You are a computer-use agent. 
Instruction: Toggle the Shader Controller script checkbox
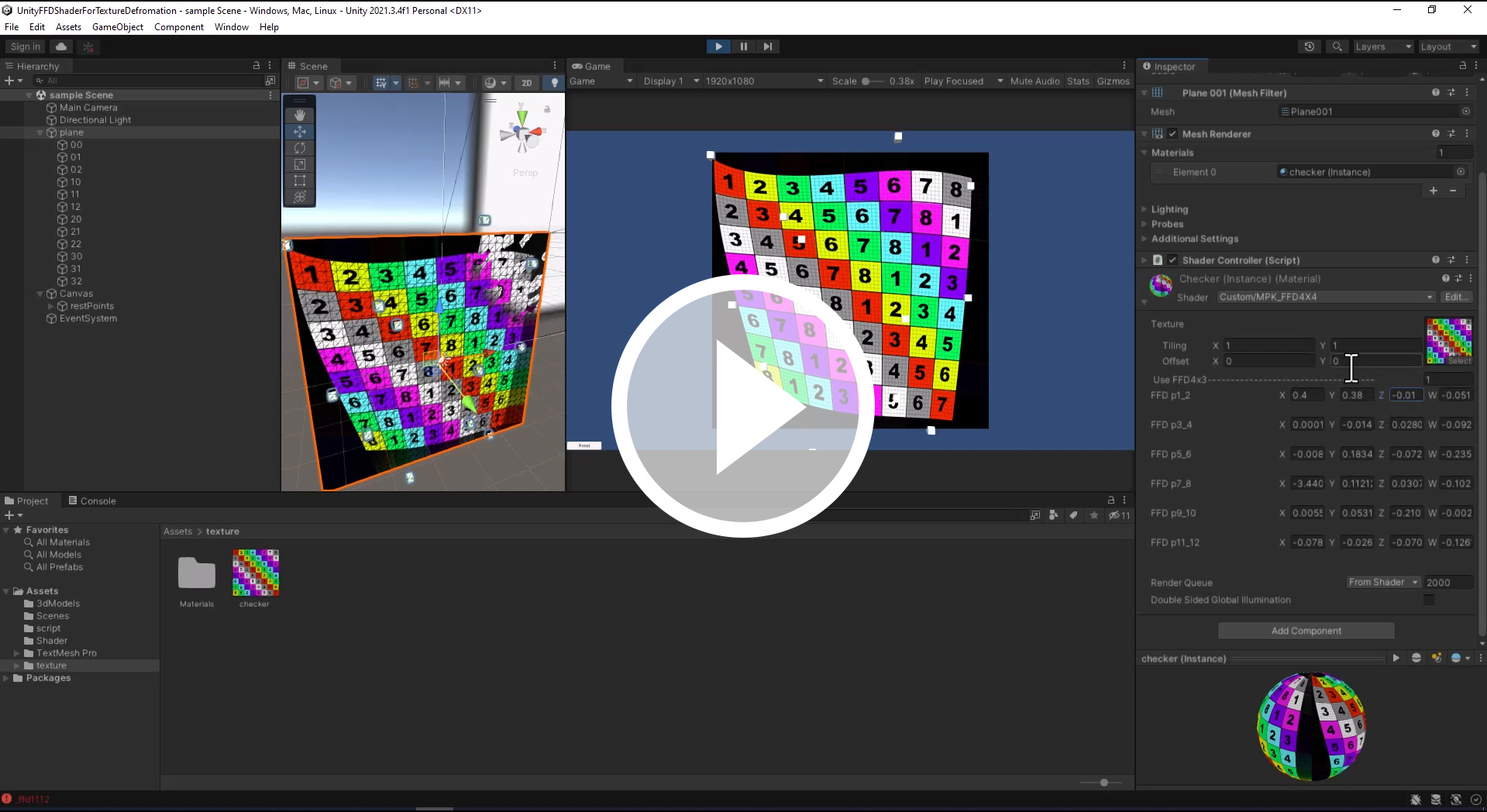pyautogui.click(x=1172, y=260)
